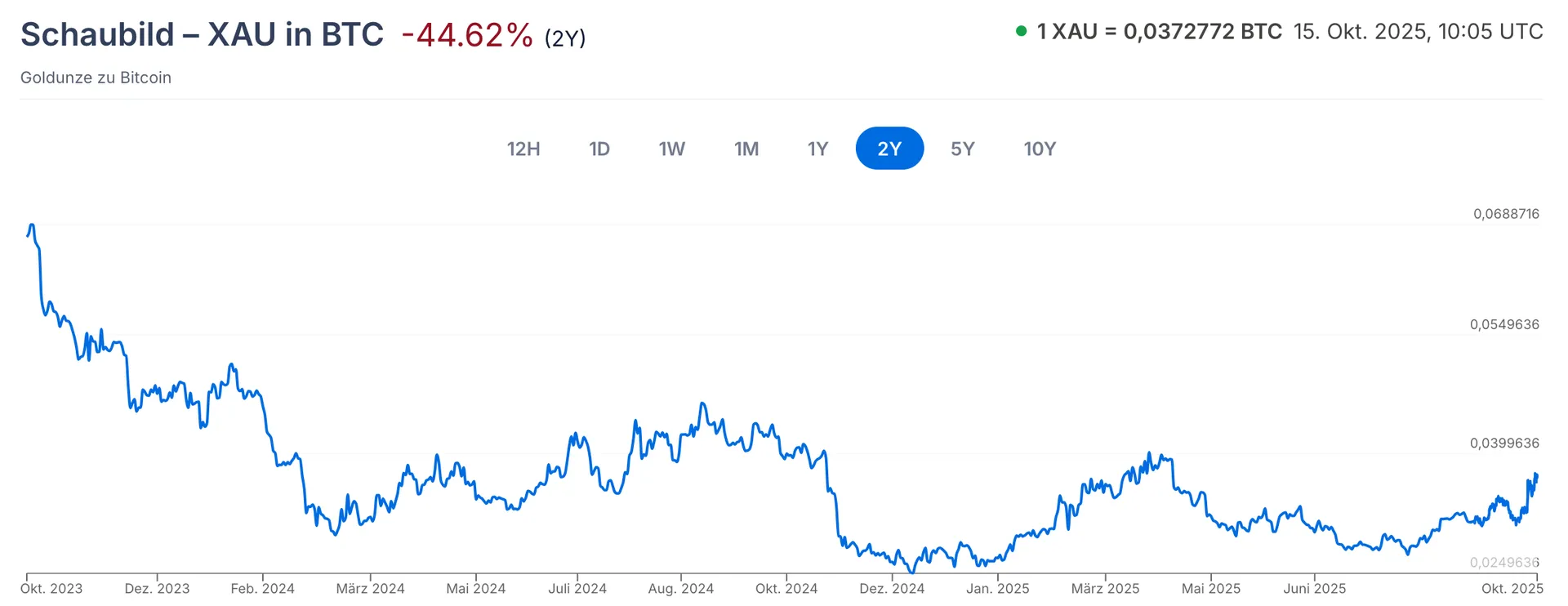This screenshot has width=1568, height=606.
Task: Select the 12H time range tab
Action: 523,149
